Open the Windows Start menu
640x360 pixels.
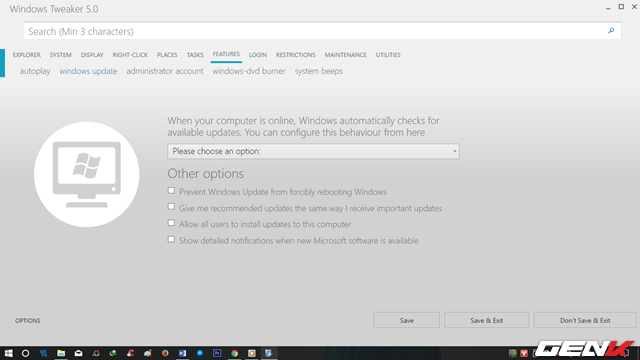[8, 353]
